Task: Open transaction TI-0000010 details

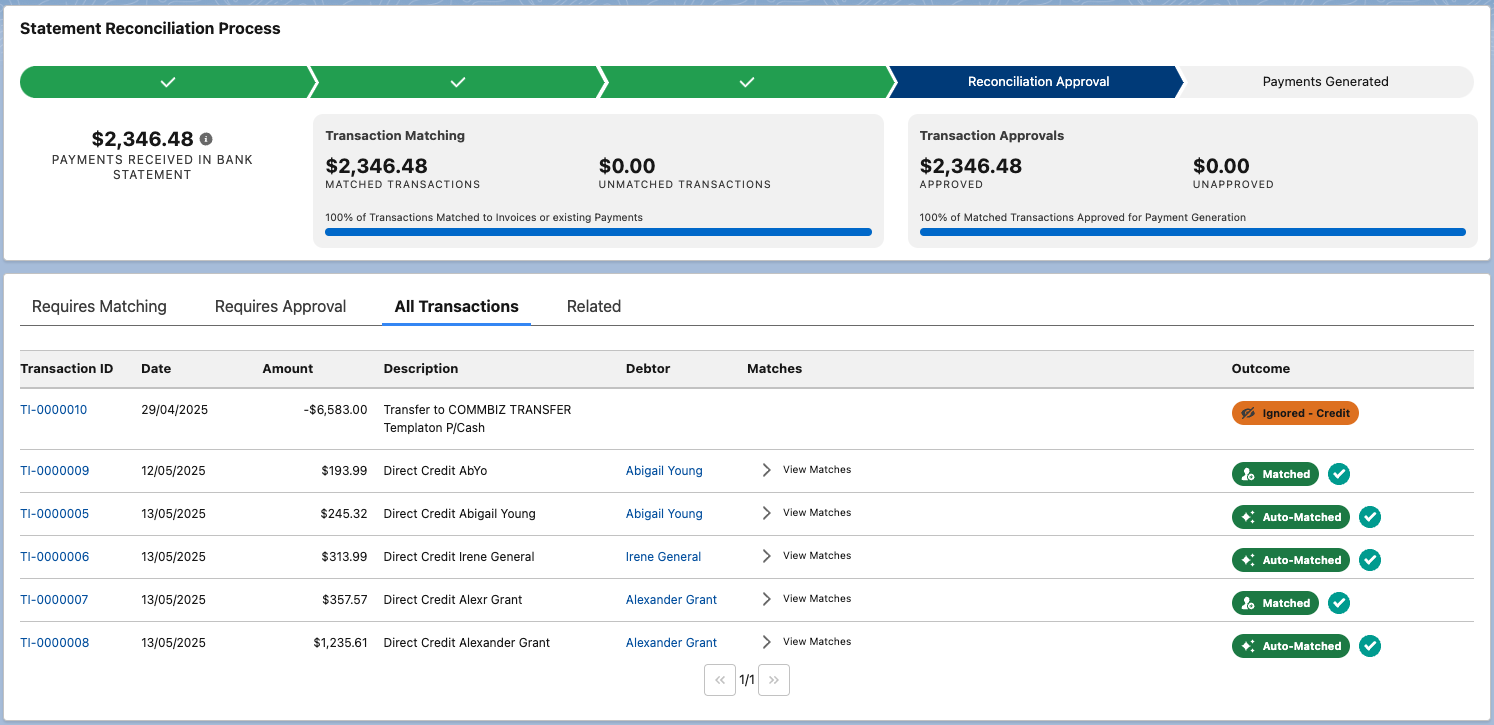Action: [x=54, y=409]
